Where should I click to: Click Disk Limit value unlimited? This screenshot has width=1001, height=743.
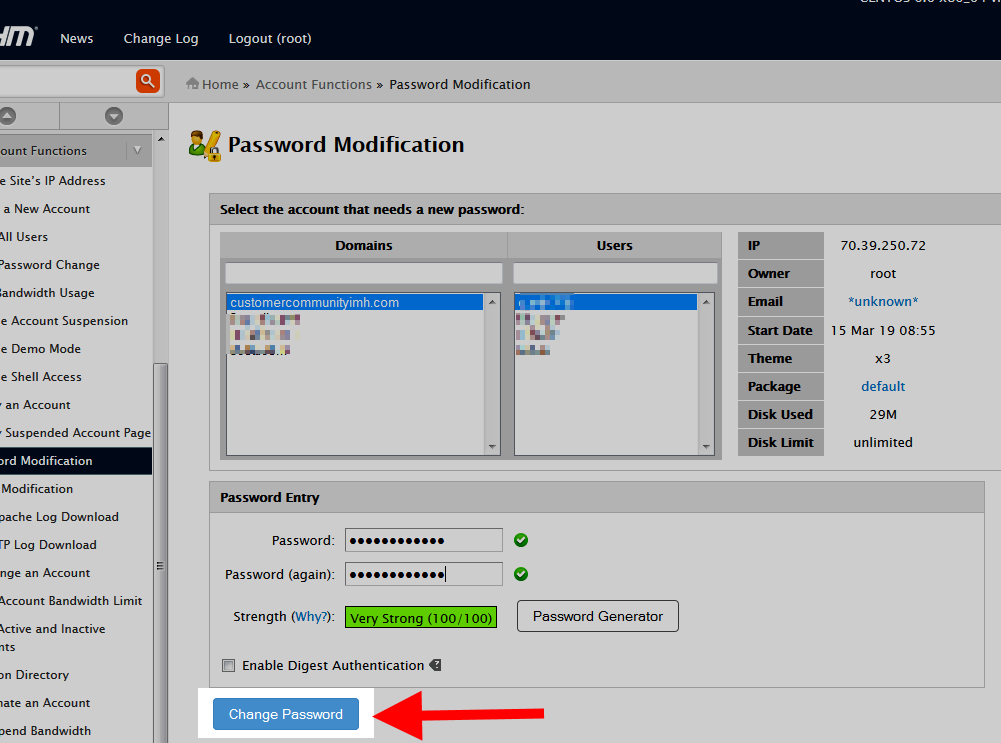[x=883, y=442]
